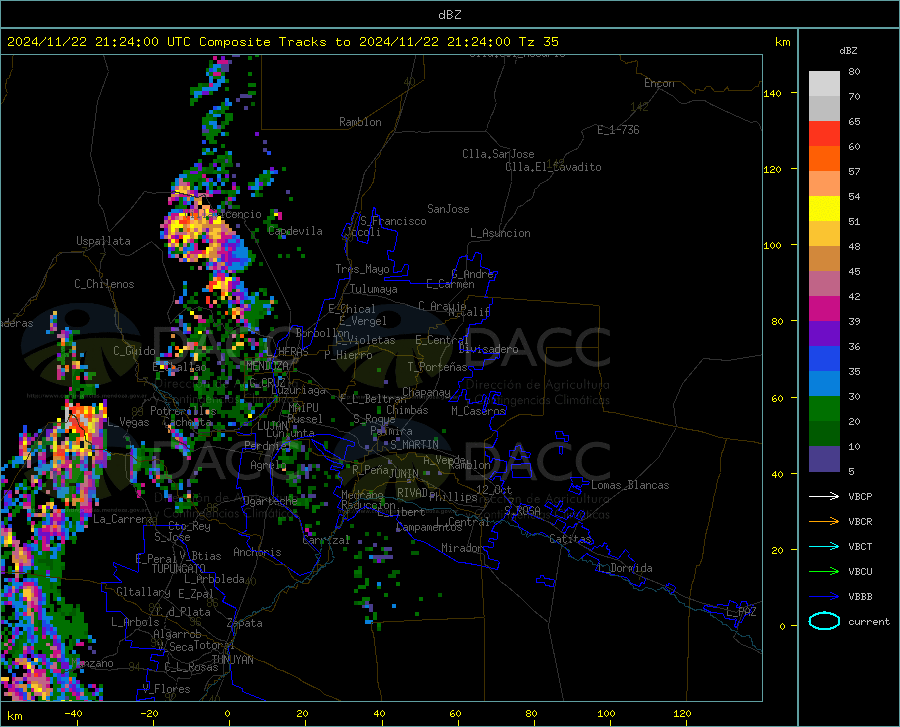Click the L_PAZ label at right
The width and height of the screenshot is (900, 727).
[x=741, y=612]
